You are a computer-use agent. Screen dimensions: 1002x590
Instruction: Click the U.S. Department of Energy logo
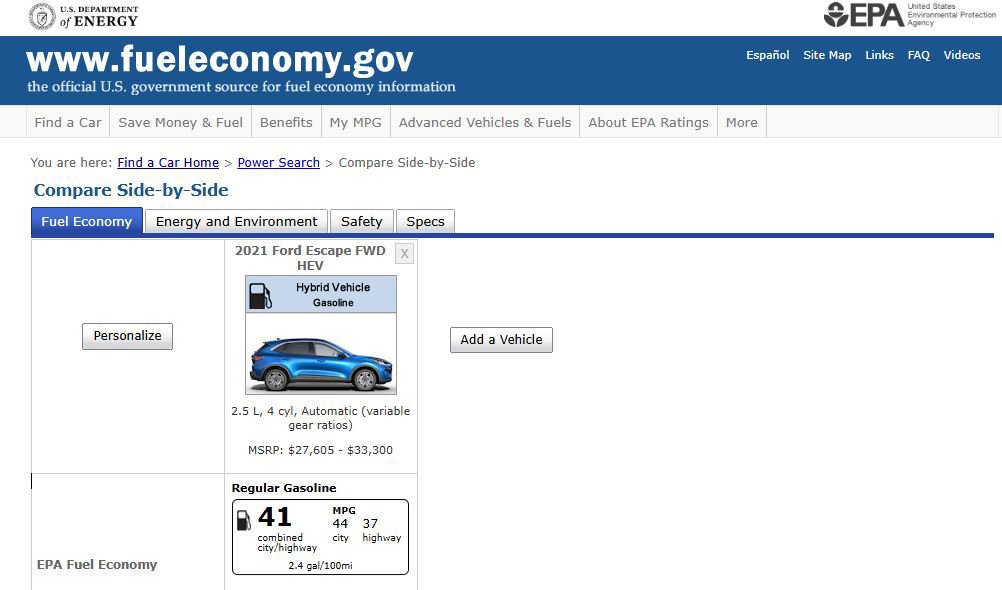[x=83, y=17]
